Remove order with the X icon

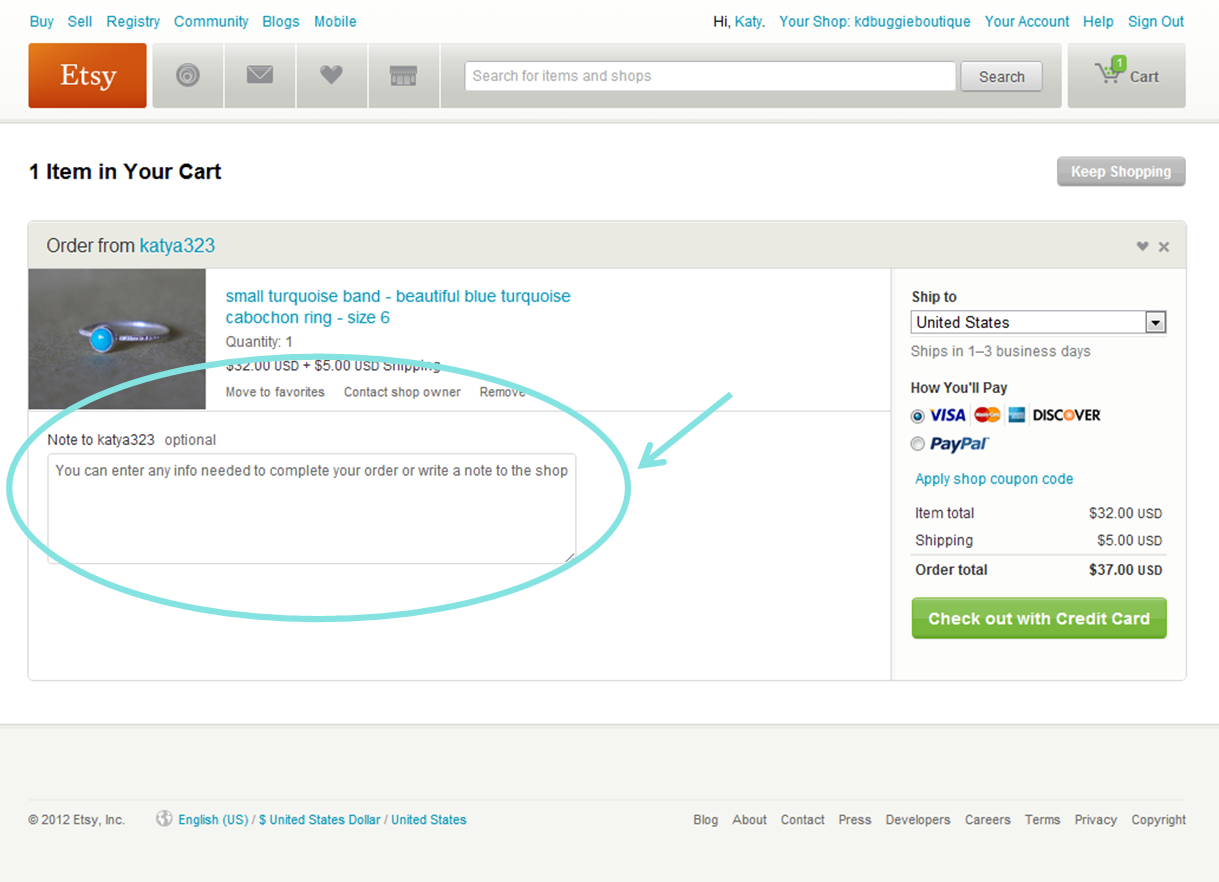[1164, 247]
